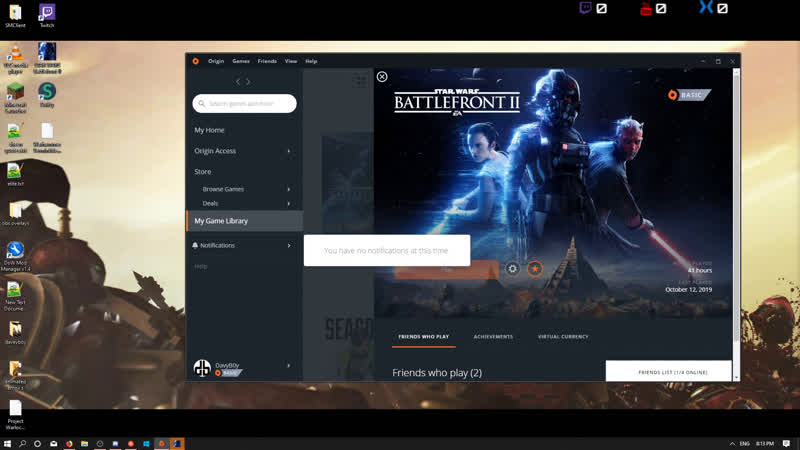This screenshot has height=450, width=800.
Task: Click the grid view icon in library
Action: click(360, 81)
